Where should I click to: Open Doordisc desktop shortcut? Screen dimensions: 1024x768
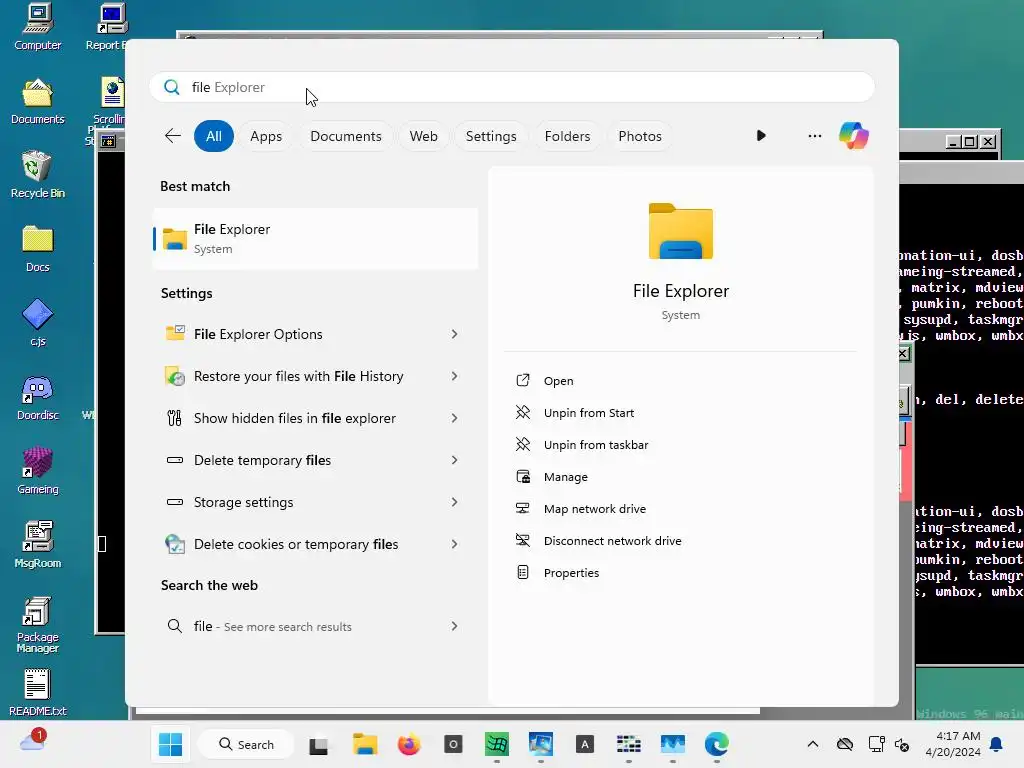(38, 397)
